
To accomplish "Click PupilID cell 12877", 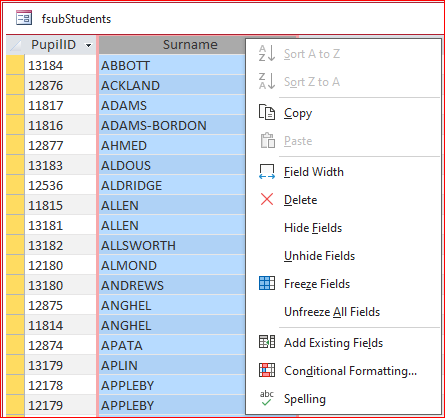I will [x=60, y=145].
